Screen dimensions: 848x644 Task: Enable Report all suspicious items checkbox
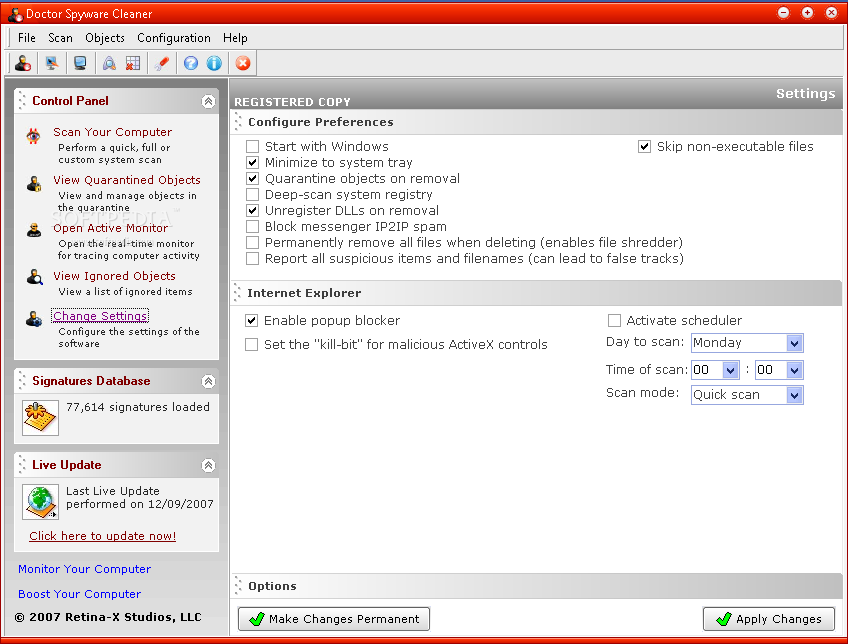tap(252, 258)
